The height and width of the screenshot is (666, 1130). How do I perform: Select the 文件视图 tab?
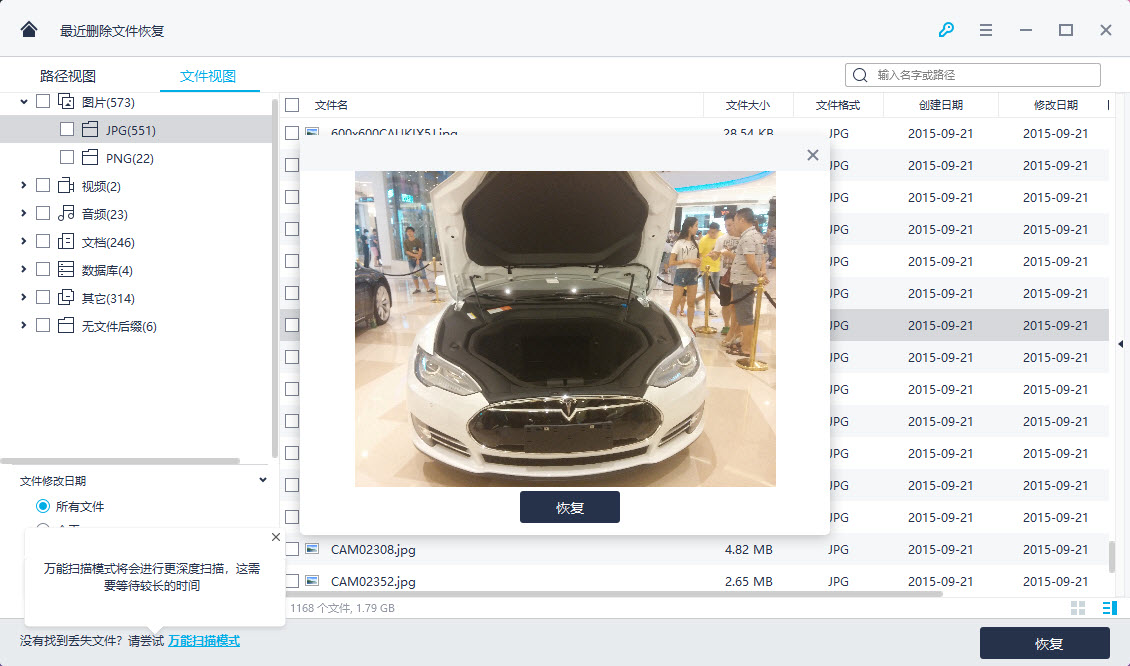coord(207,76)
